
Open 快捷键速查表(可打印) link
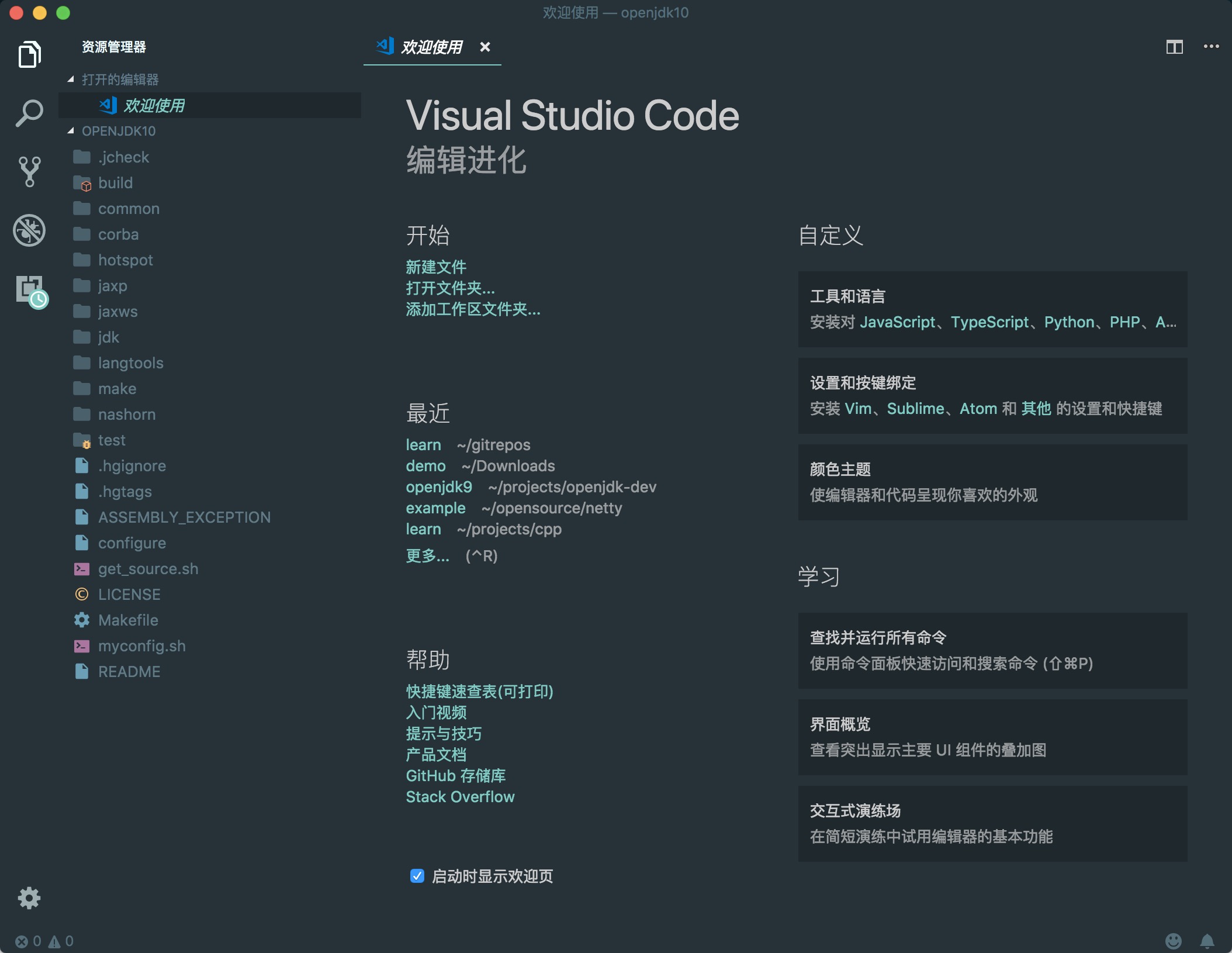pos(479,692)
